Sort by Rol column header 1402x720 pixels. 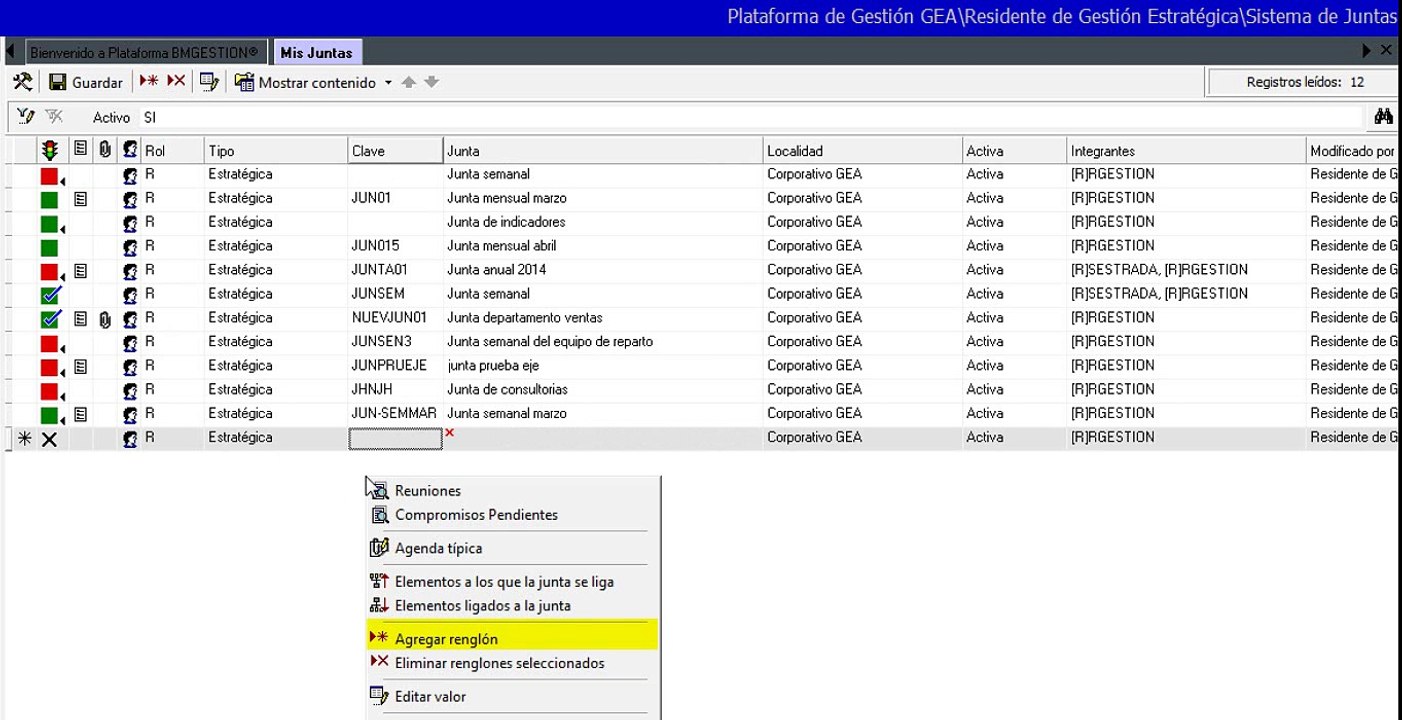[172, 151]
